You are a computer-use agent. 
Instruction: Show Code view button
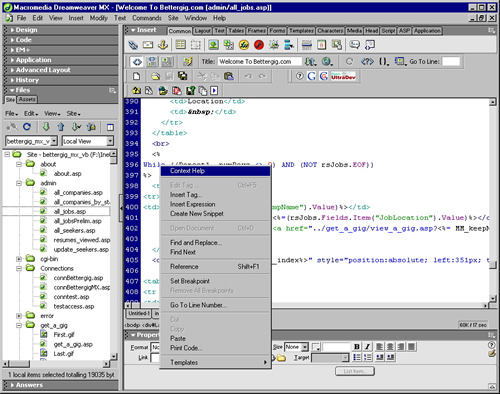pos(137,62)
